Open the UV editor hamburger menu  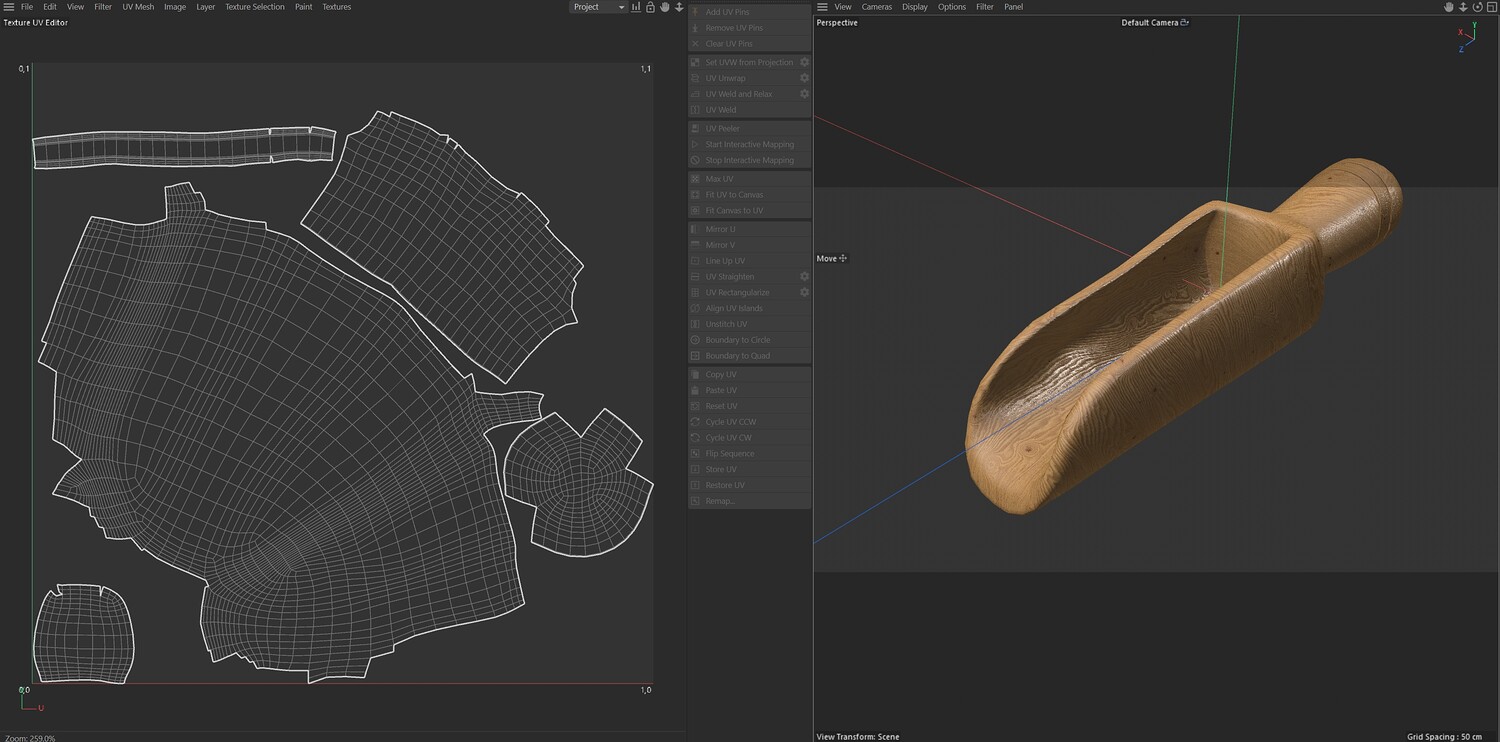tap(8, 7)
